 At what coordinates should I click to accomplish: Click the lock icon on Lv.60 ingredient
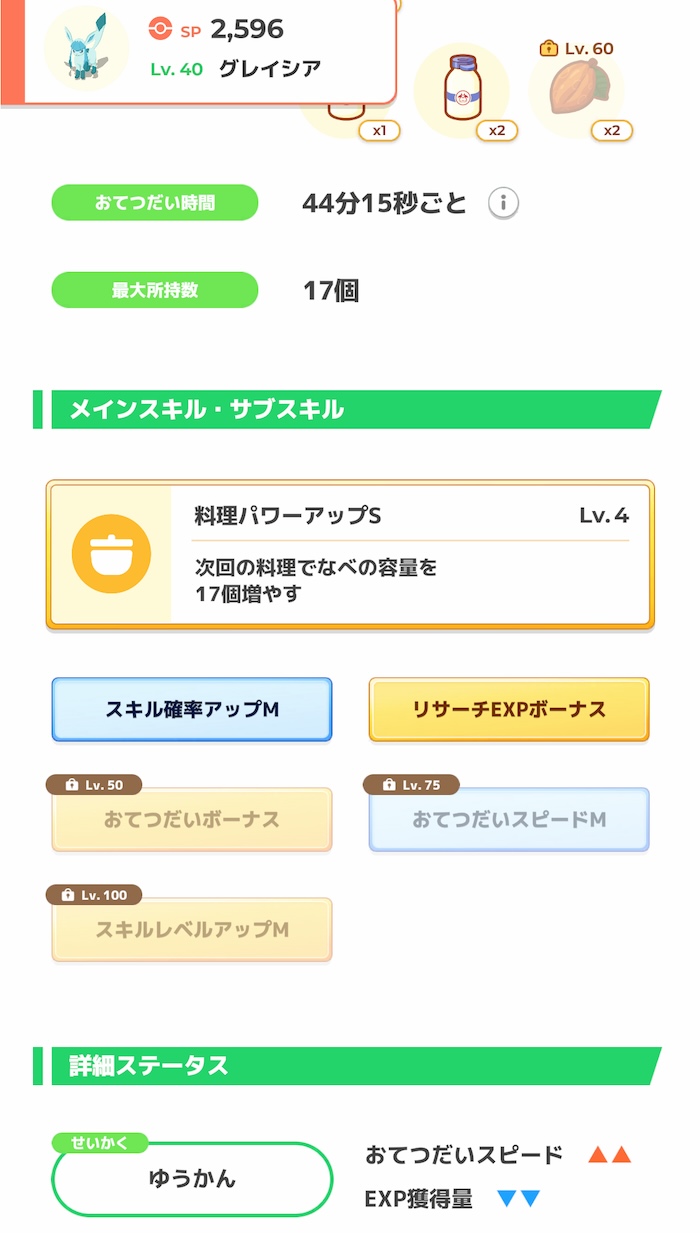(548, 48)
